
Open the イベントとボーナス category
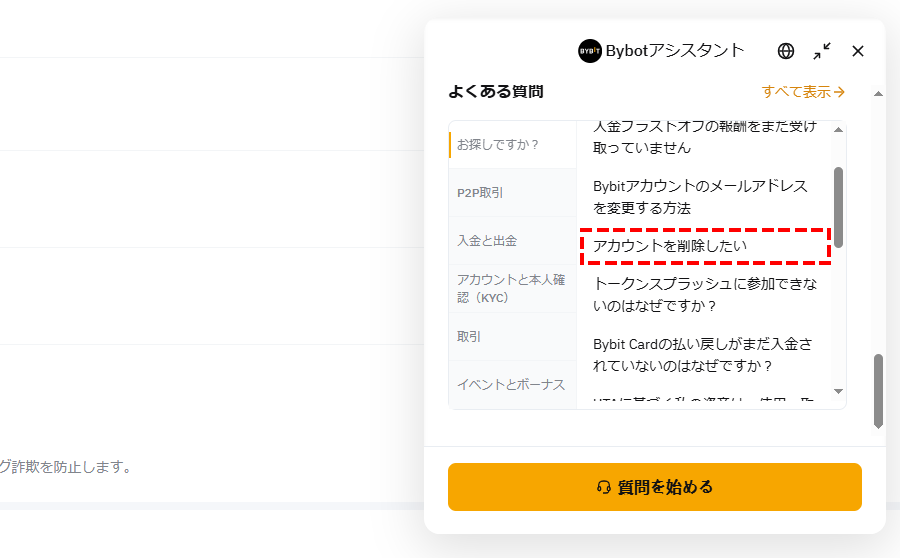click(x=513, y=384)
